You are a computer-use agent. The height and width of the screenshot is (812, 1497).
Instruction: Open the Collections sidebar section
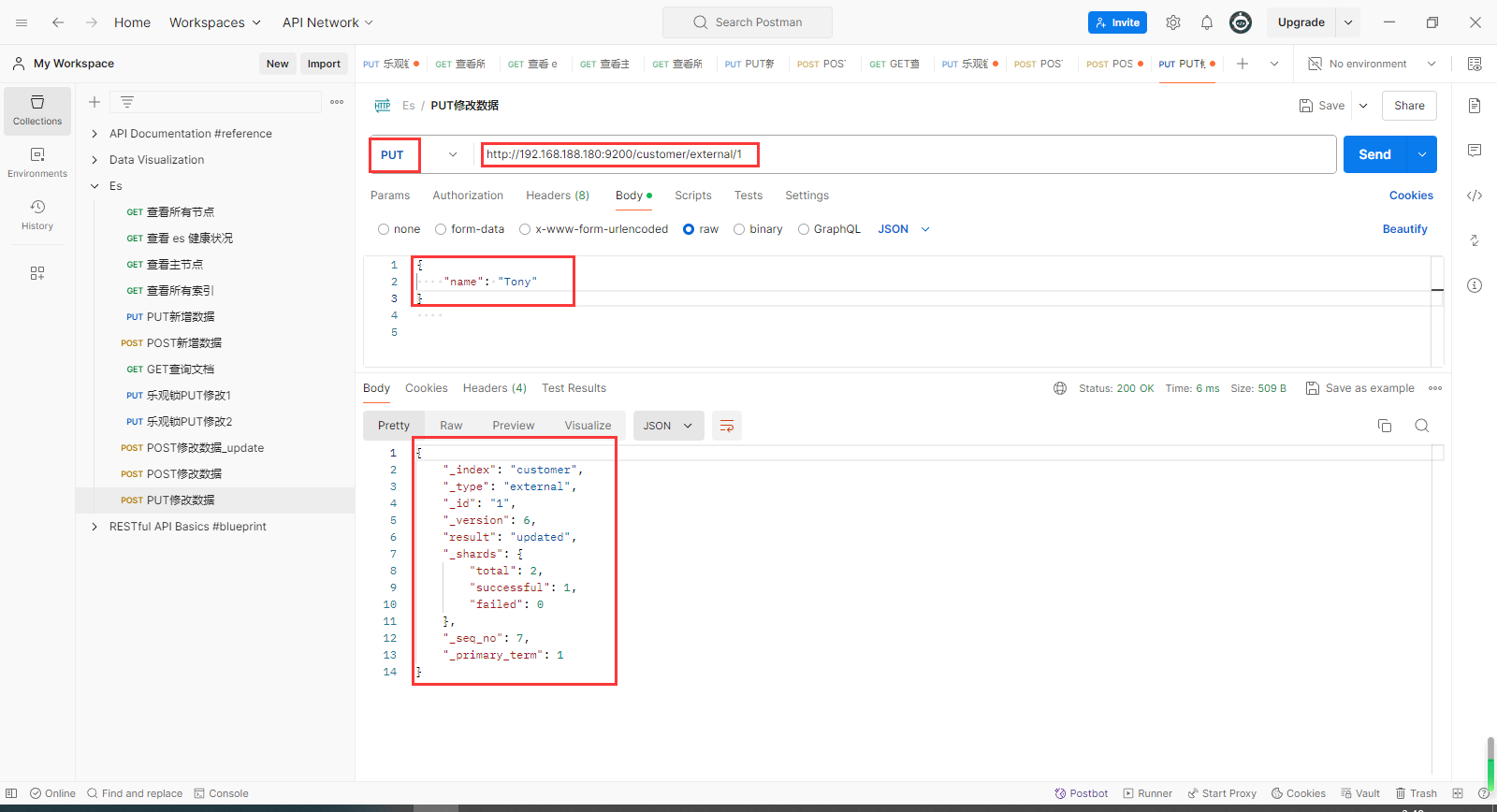pos(37,110)
